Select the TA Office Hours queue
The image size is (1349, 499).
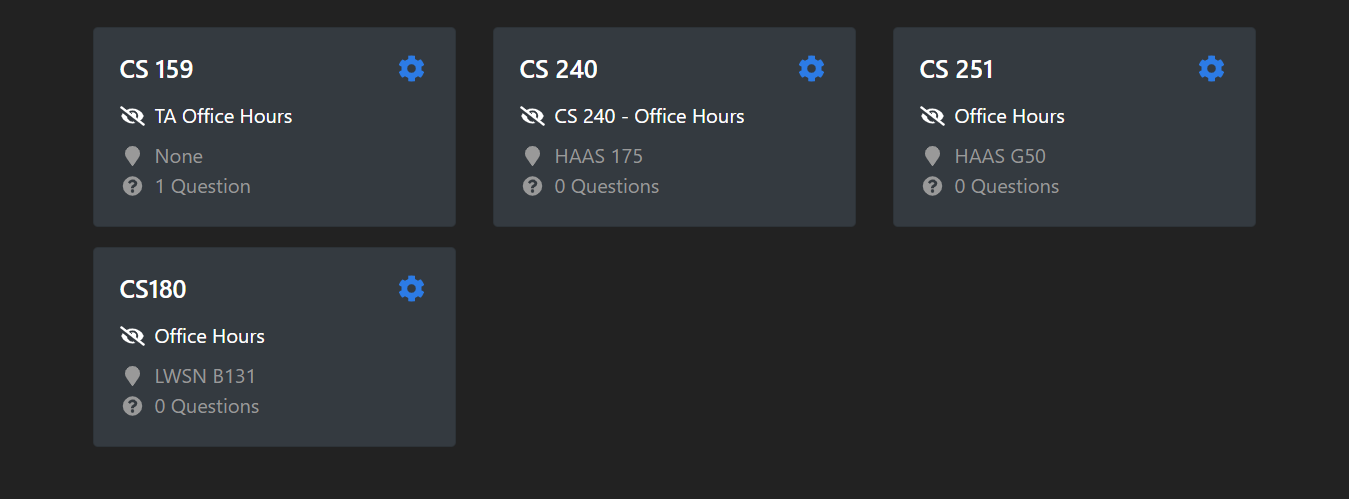pyautogui.click(x=223, y=117)
